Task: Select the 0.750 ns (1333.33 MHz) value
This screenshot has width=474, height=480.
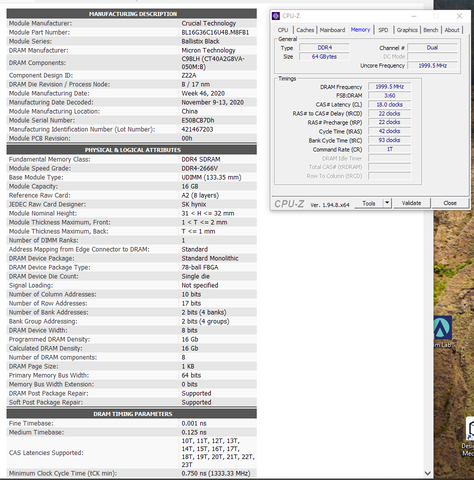Action: [216, 473]
